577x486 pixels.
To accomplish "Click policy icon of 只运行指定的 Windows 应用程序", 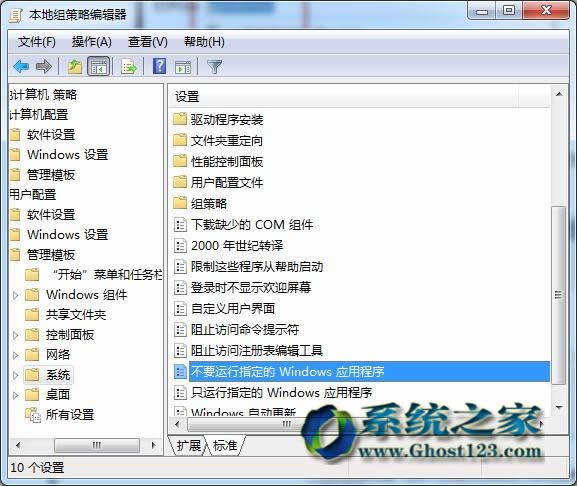I will (180, 393).
